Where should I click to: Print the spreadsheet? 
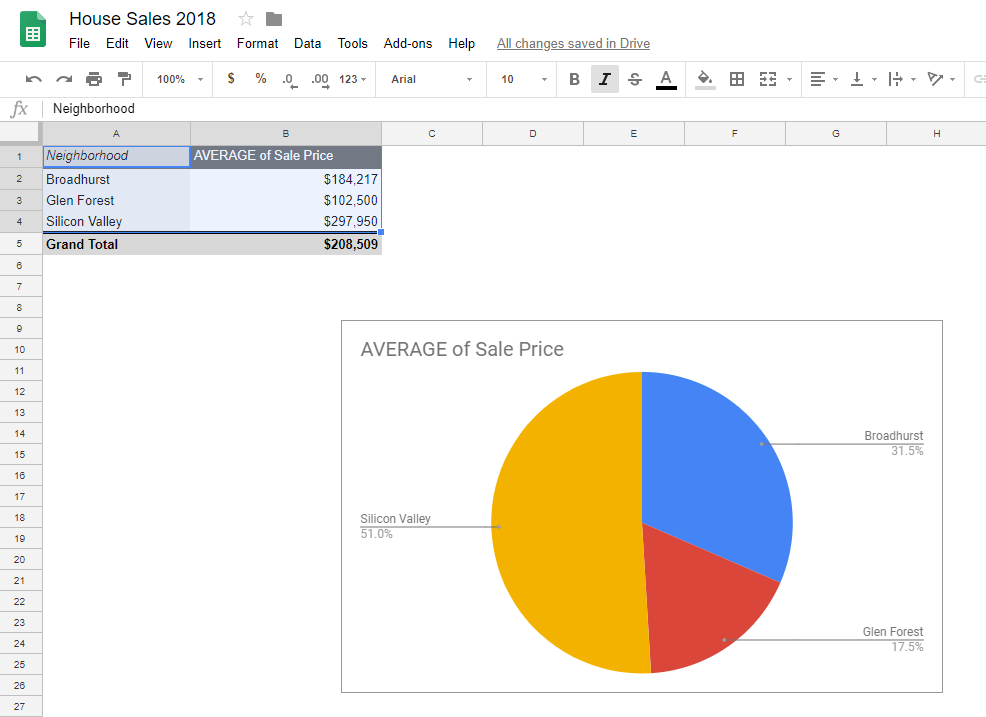pos(94,79)
